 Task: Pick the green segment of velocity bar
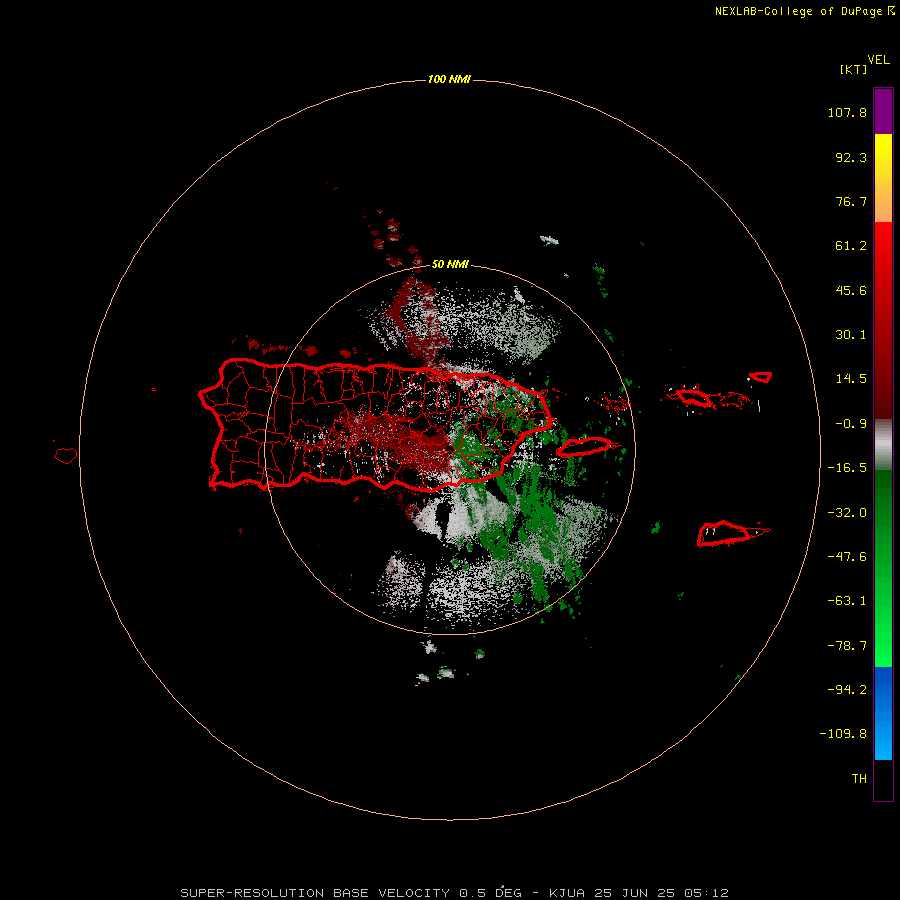[x=883, y=568]
